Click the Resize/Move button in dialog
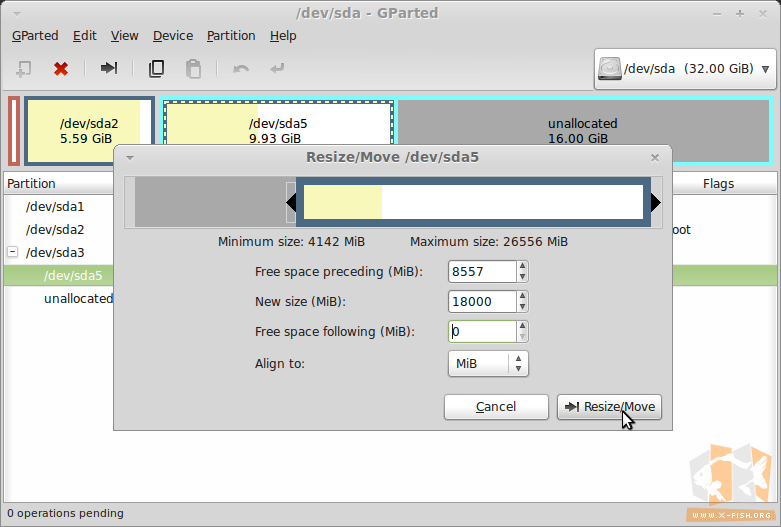Screen dimensions: 781x527 point(609,407)
